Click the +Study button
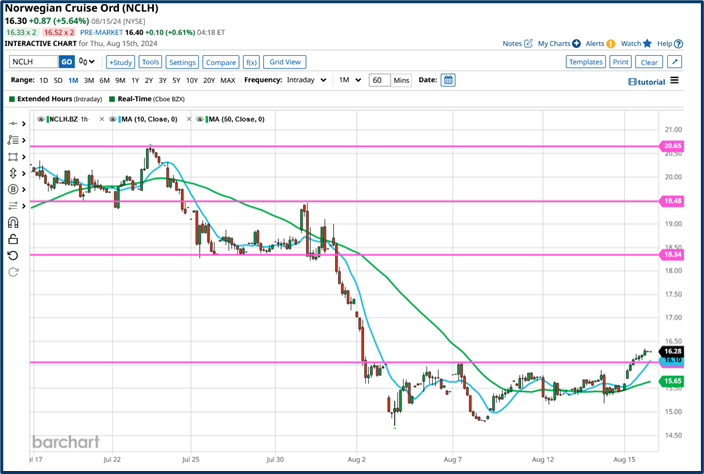The image size is (704, 474). (x=120, y=62)
